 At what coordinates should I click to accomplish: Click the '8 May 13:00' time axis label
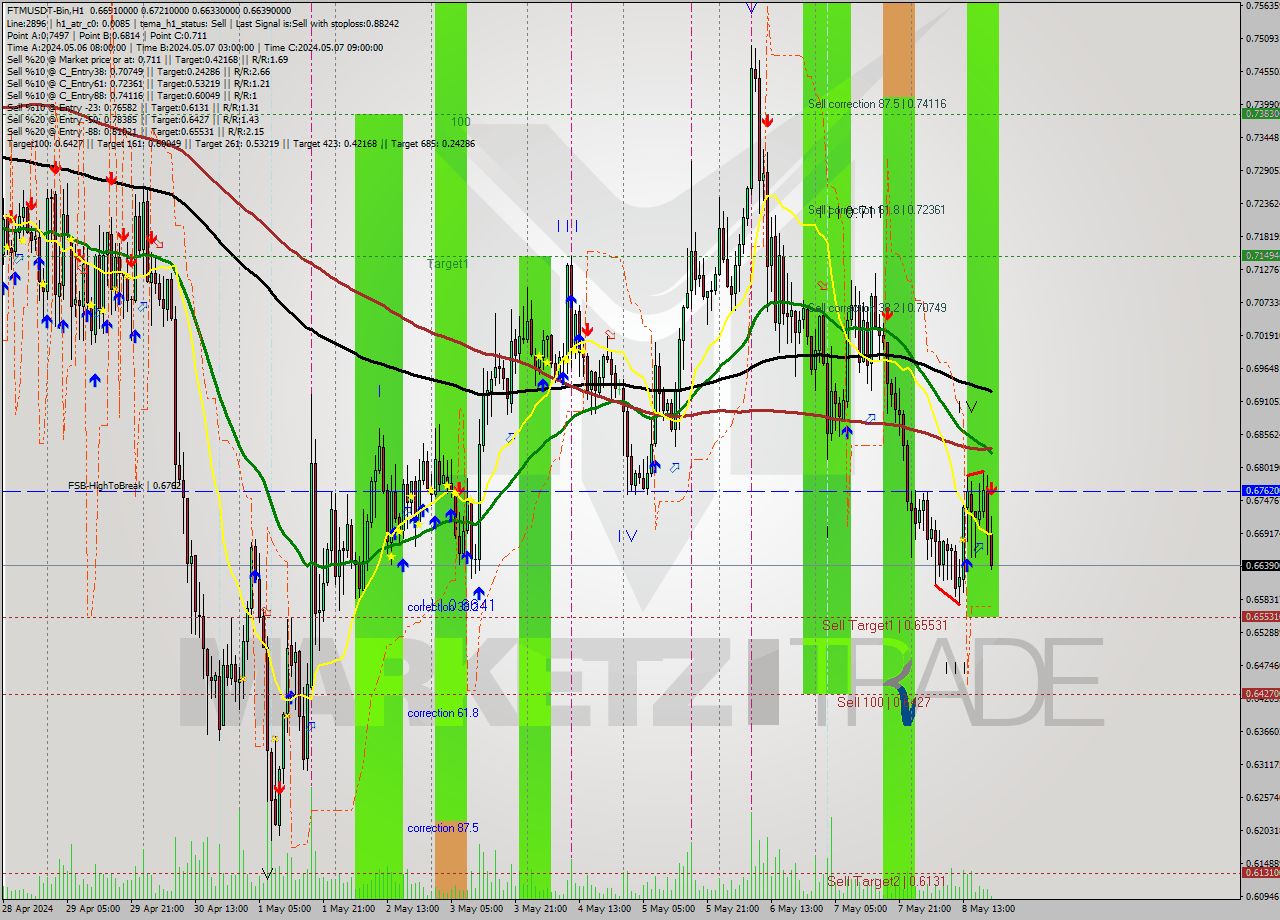[x=988, y=910]
